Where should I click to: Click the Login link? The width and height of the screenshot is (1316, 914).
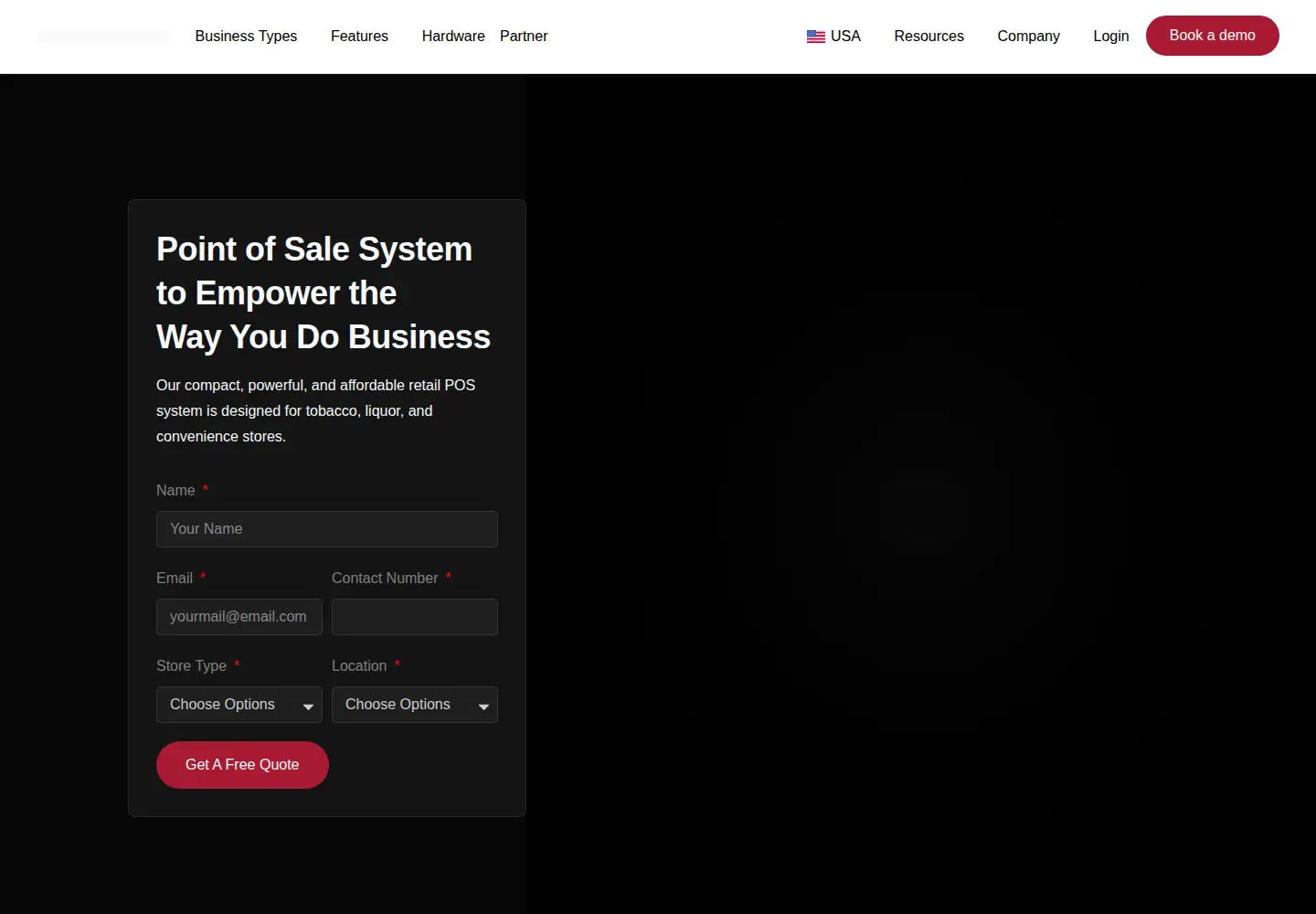(x=1111, y=37)
